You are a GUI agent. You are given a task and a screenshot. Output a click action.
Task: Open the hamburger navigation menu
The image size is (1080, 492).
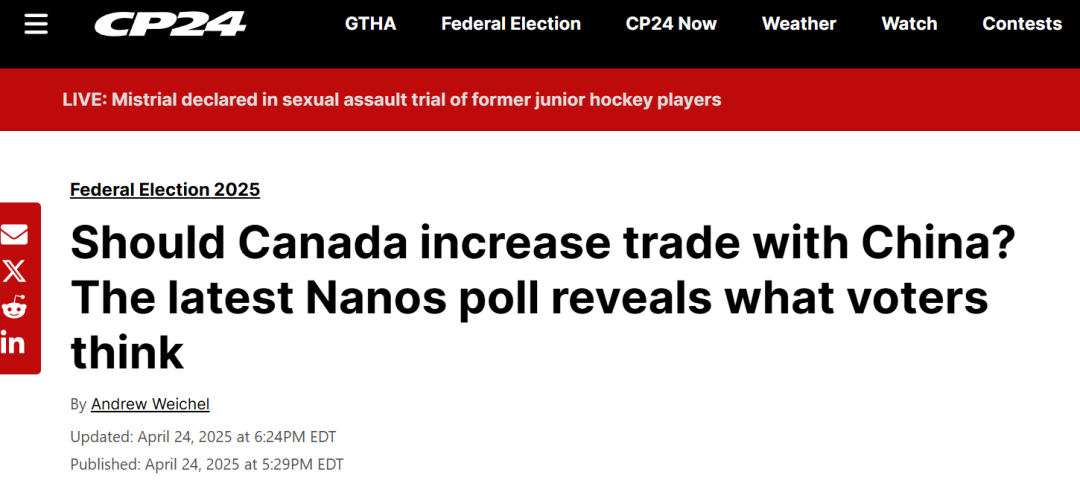(x=35, y=24)
